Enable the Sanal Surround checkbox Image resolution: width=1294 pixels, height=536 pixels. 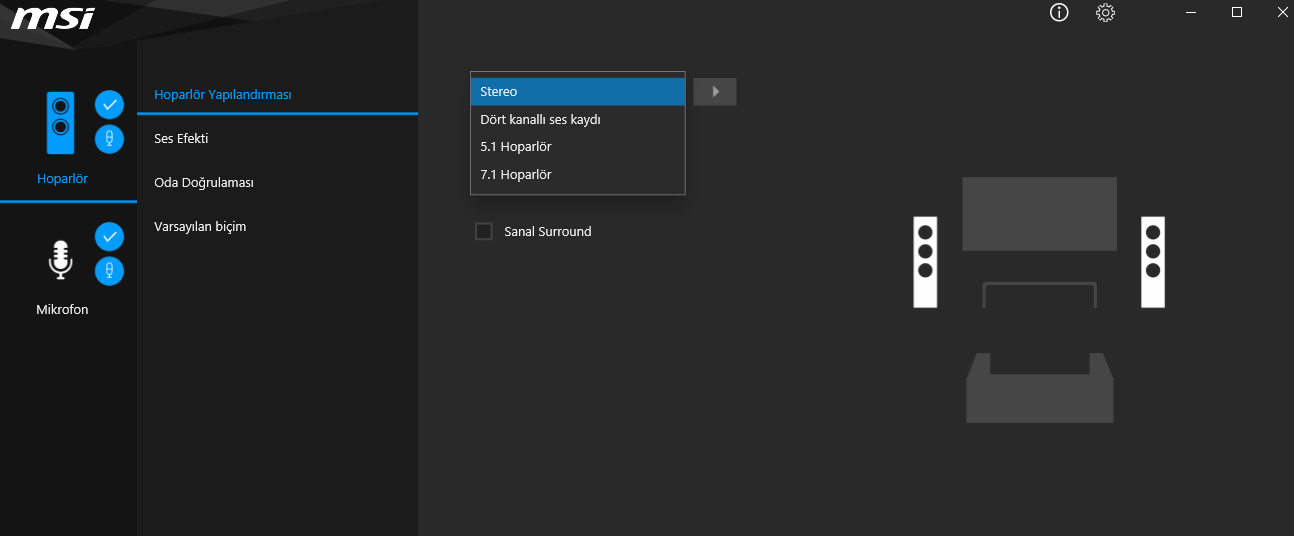click(x=484, y=232)
